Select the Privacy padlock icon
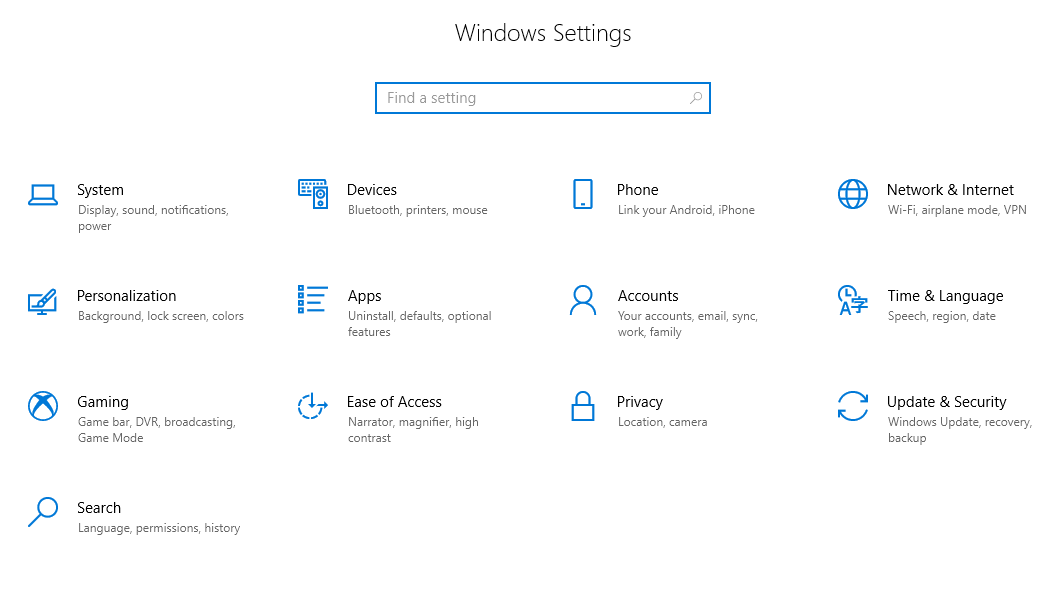 tap(583, 406)
